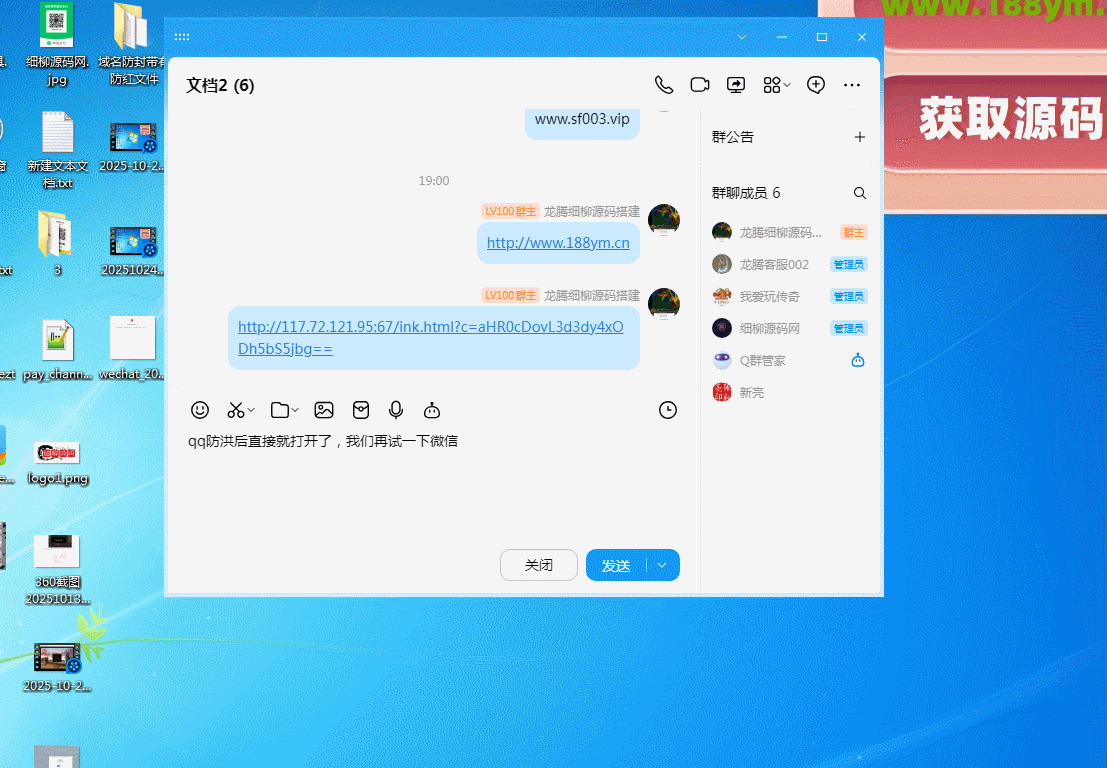Image resolution: width=1107 pixels, height=768 pixels.
Task: Open the emoji picker
Action: (200, 410)
